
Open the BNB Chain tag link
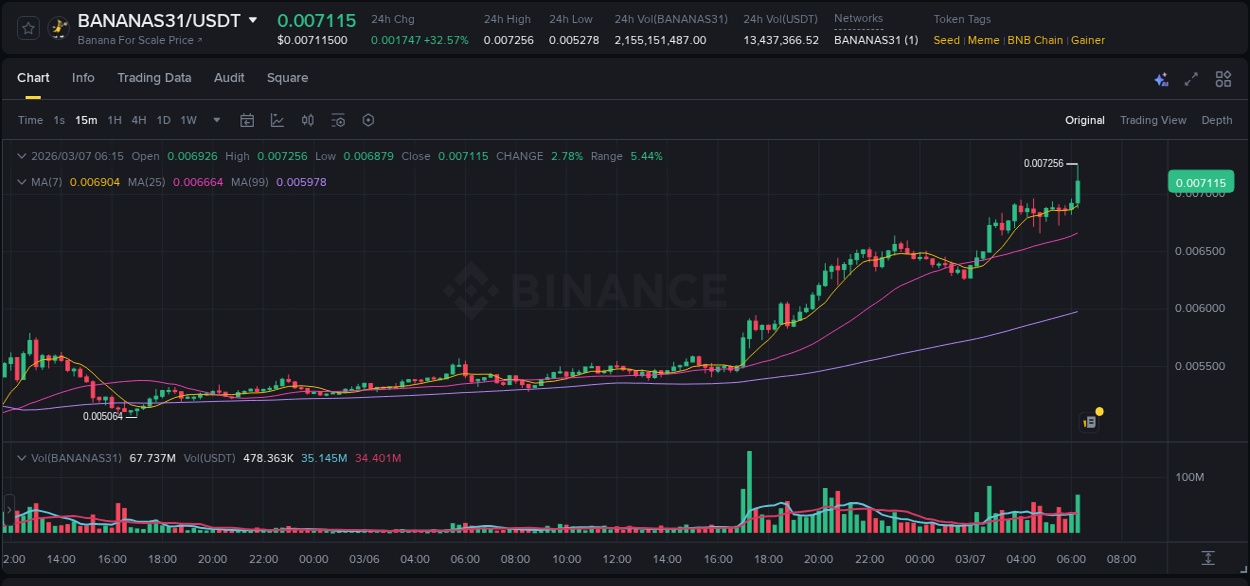1035,40
